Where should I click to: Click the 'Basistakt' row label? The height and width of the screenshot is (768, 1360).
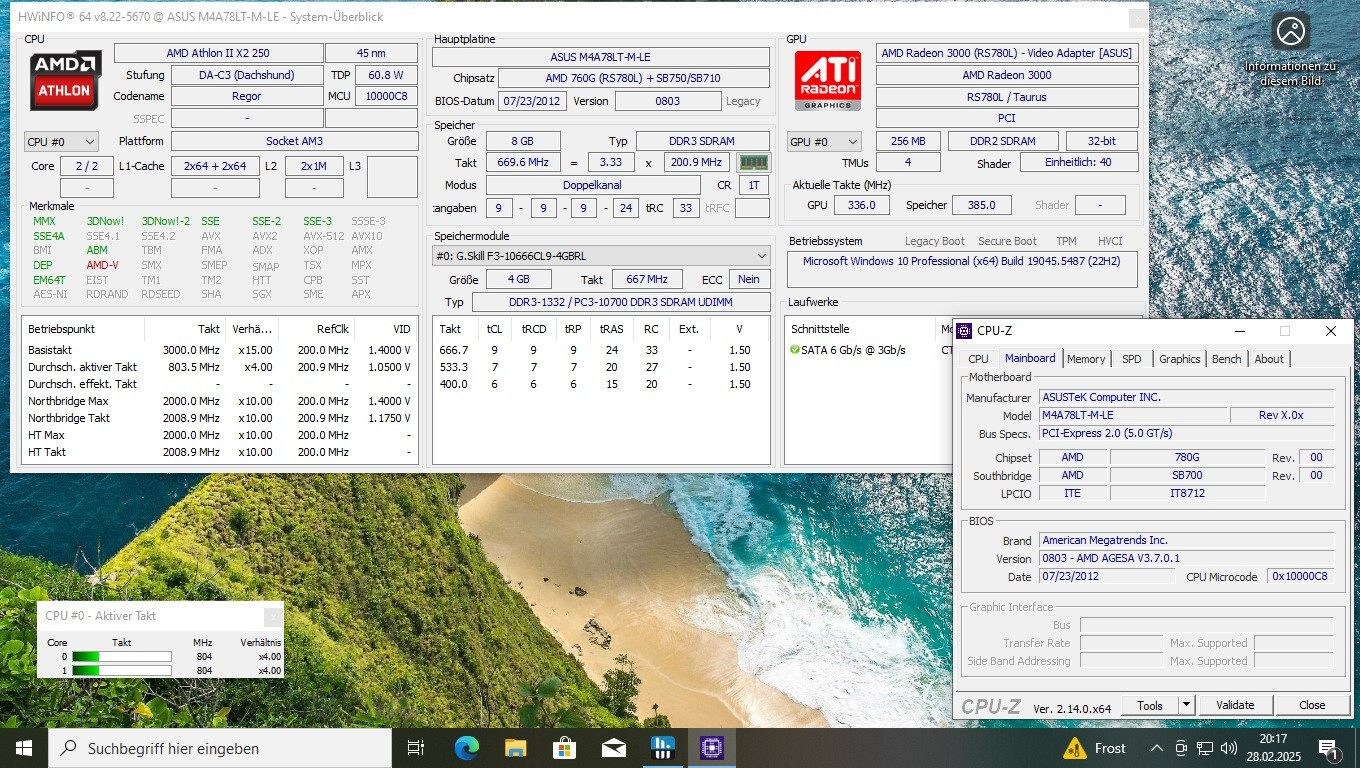pyautogui.click(x=50, y=350)
